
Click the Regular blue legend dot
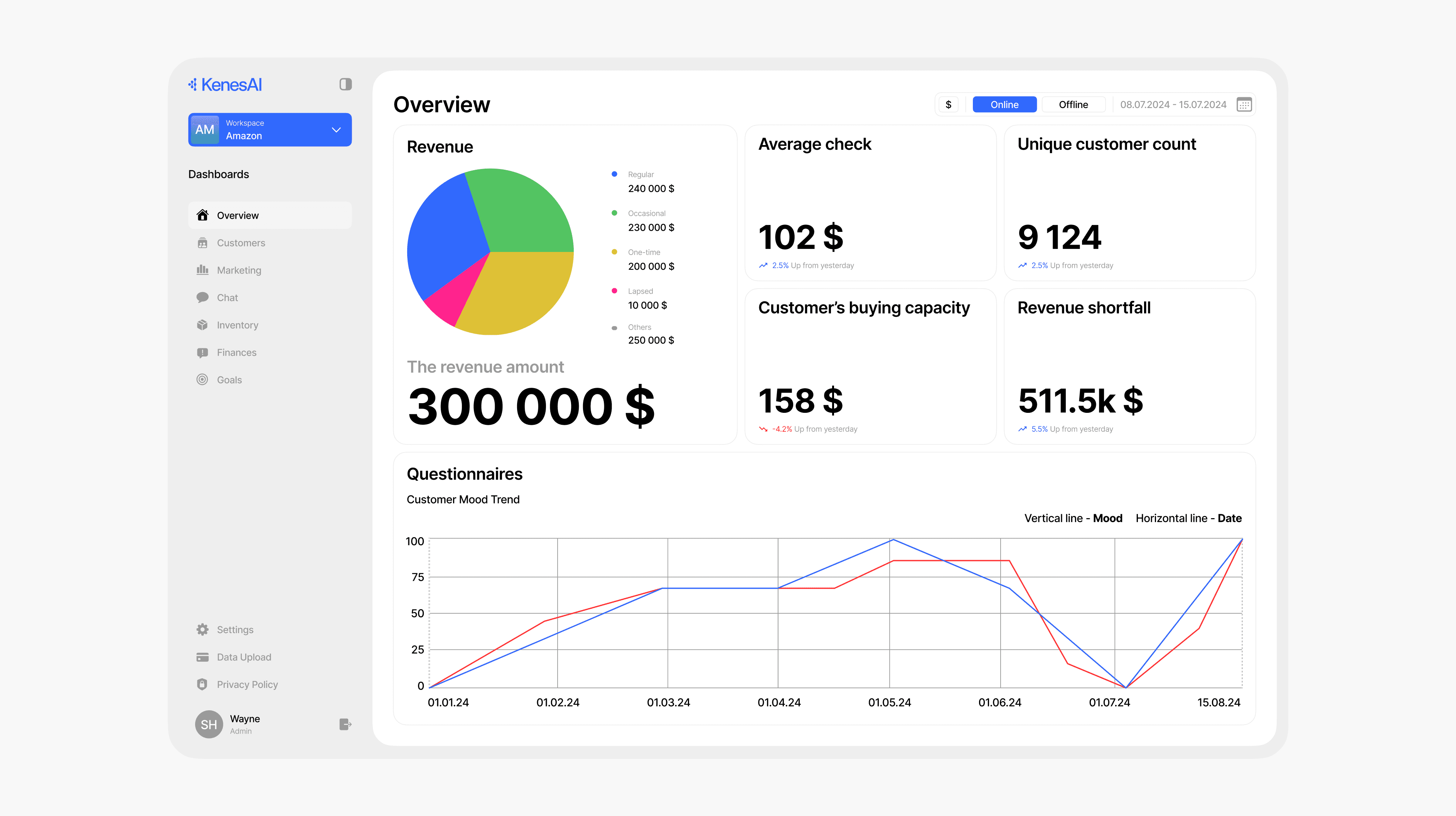[614, 174]
